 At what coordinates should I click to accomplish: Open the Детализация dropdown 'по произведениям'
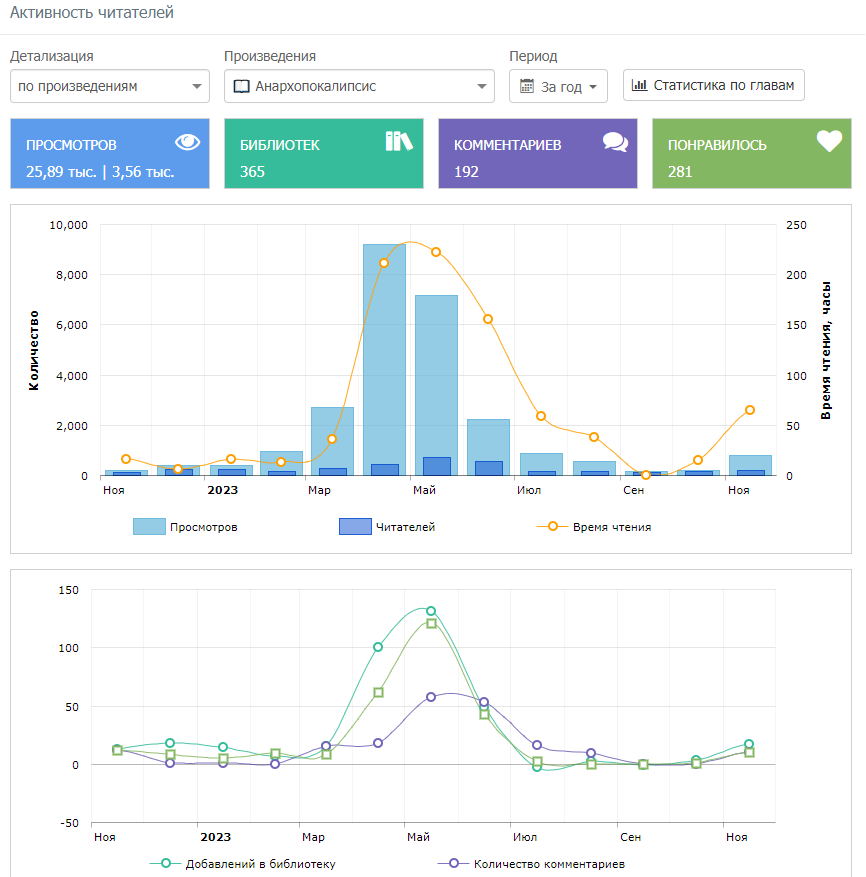point(110,86)
